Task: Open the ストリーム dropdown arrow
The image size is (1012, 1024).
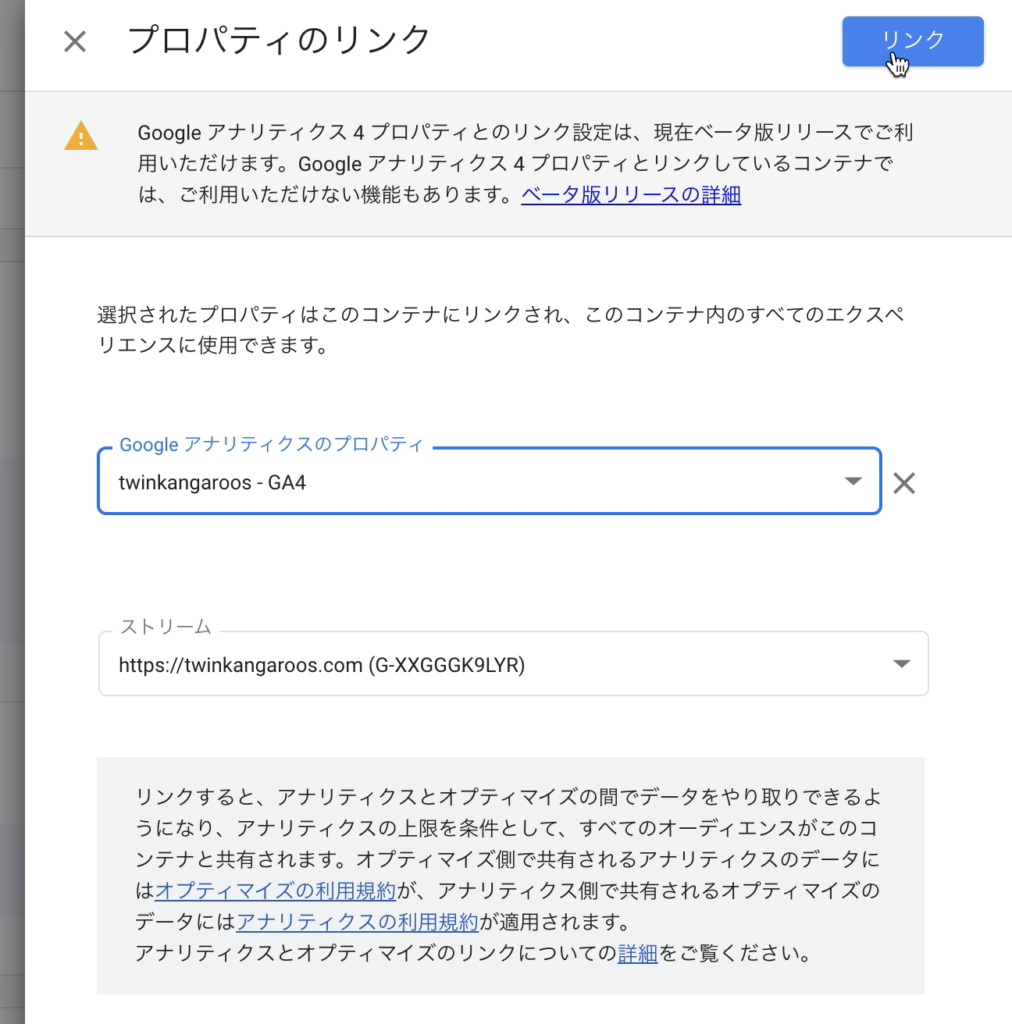Action: pos(901,664)
